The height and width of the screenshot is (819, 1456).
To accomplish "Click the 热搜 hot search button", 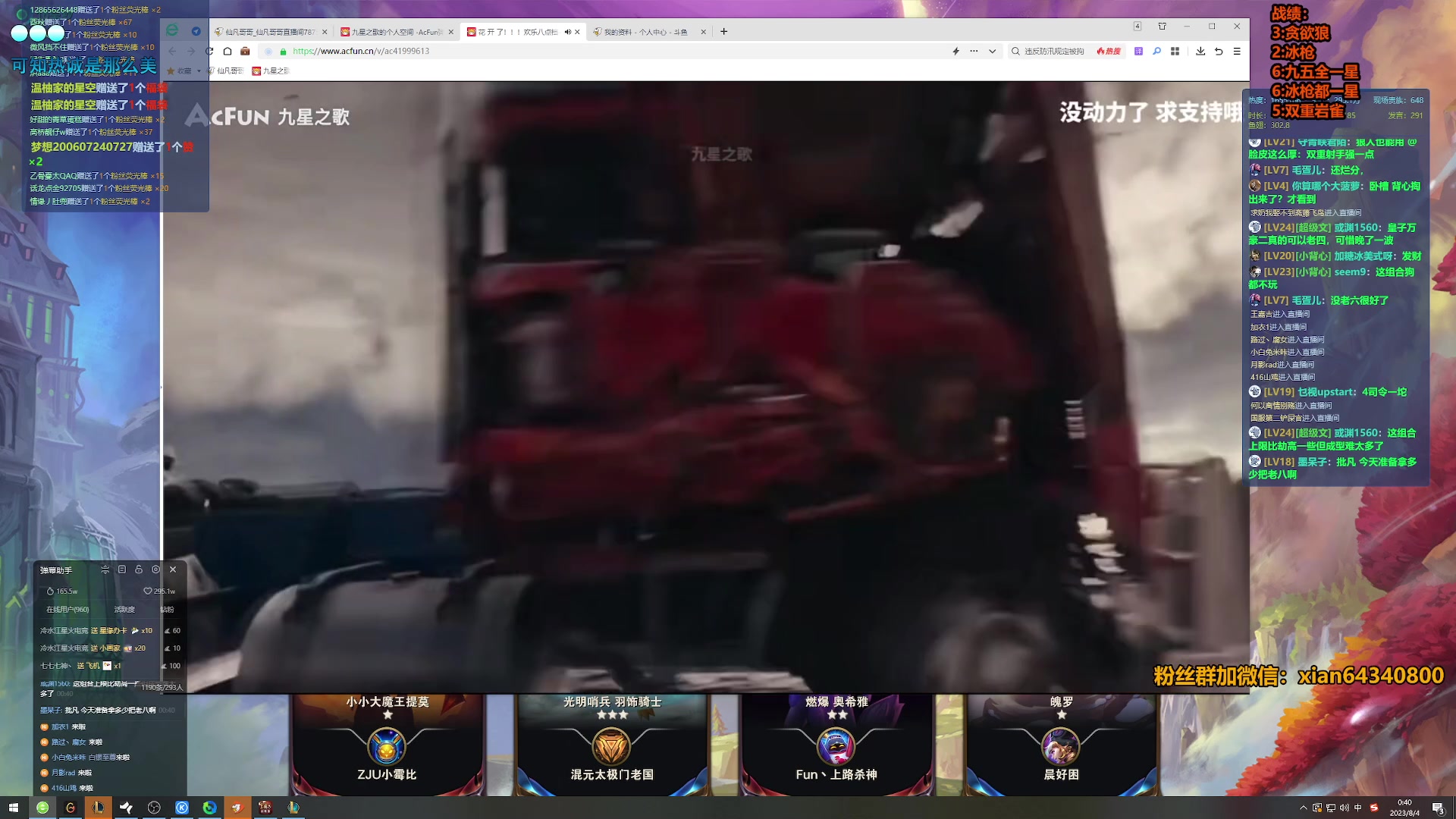I will tap(1109, 52).
